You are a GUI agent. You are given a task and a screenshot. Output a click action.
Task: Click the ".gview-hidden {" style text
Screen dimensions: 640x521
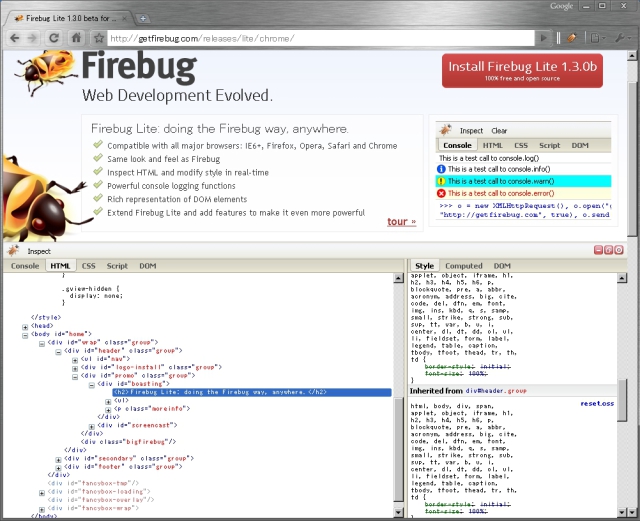click(90, 289)
